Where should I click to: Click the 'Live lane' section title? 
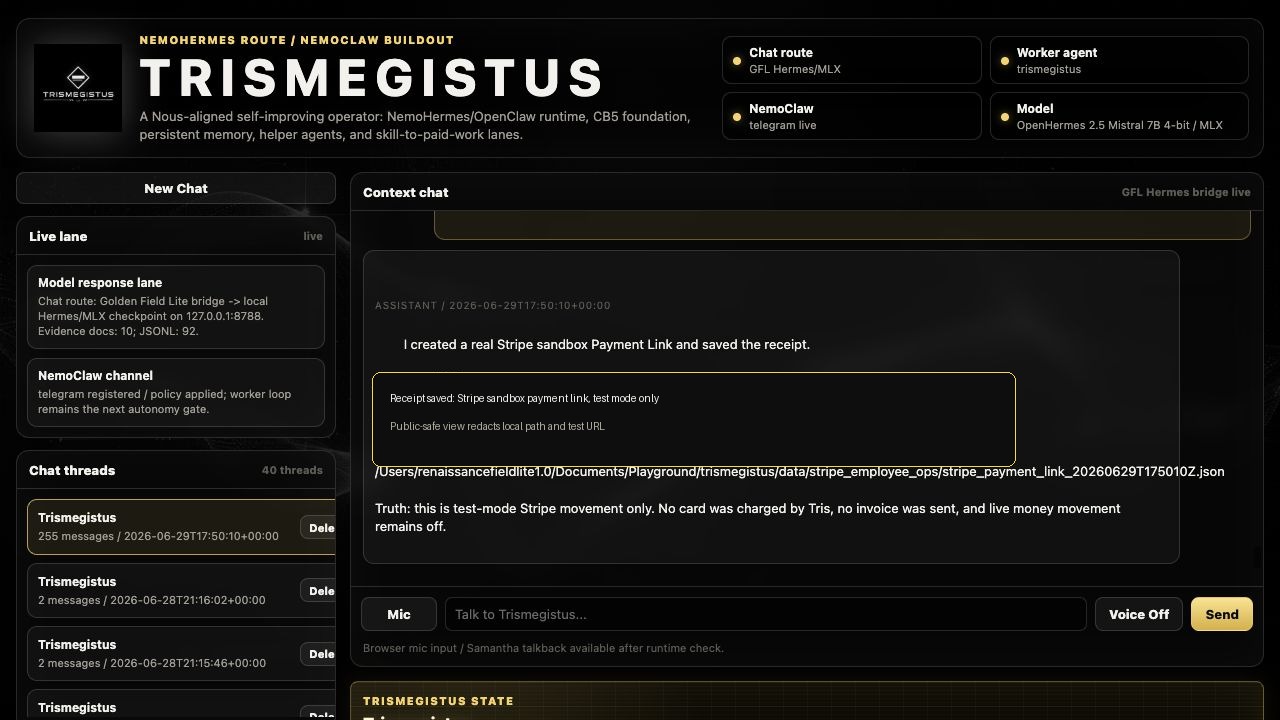[x=58, y=236]
